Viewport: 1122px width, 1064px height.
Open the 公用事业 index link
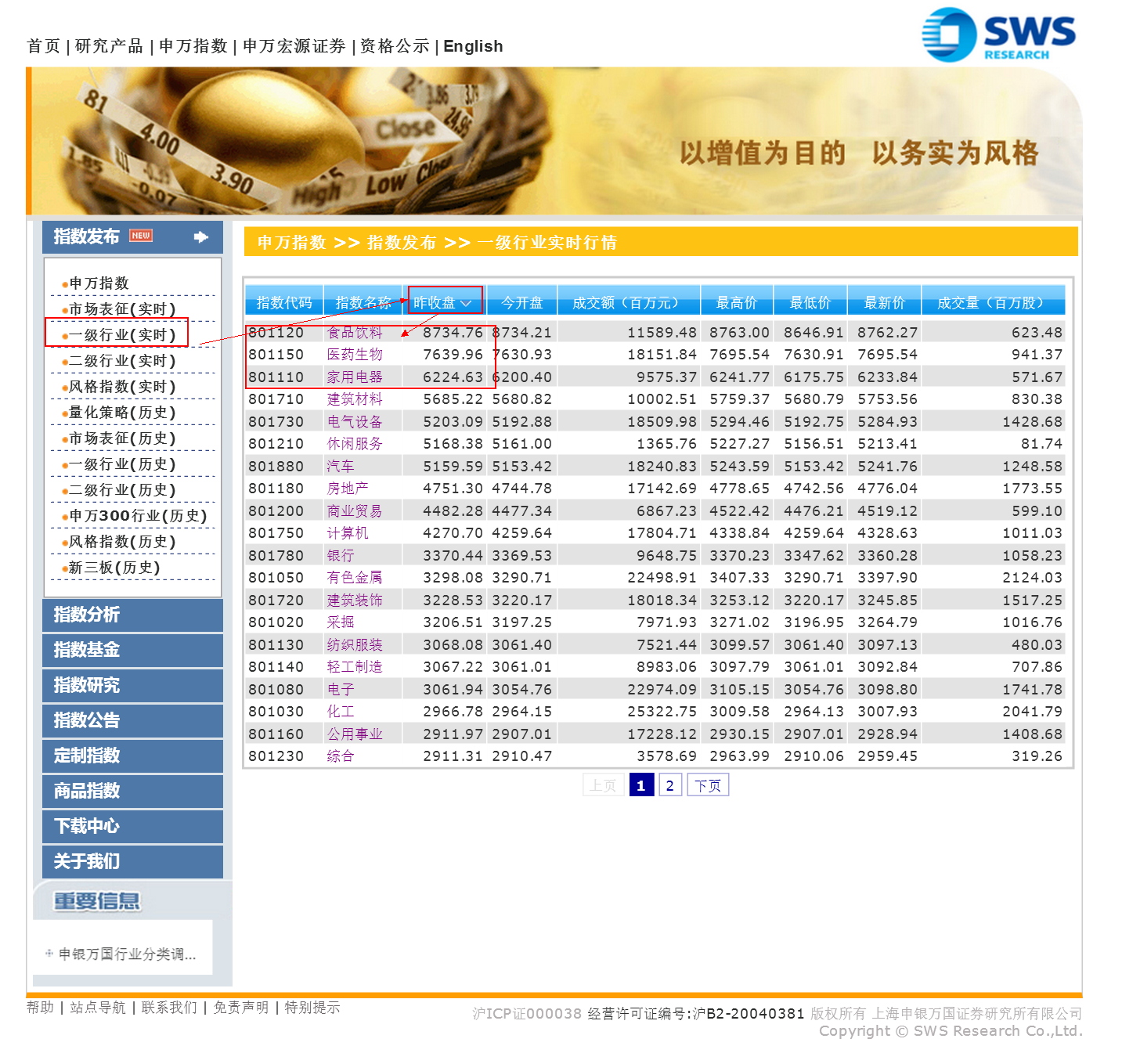point(355,734)
